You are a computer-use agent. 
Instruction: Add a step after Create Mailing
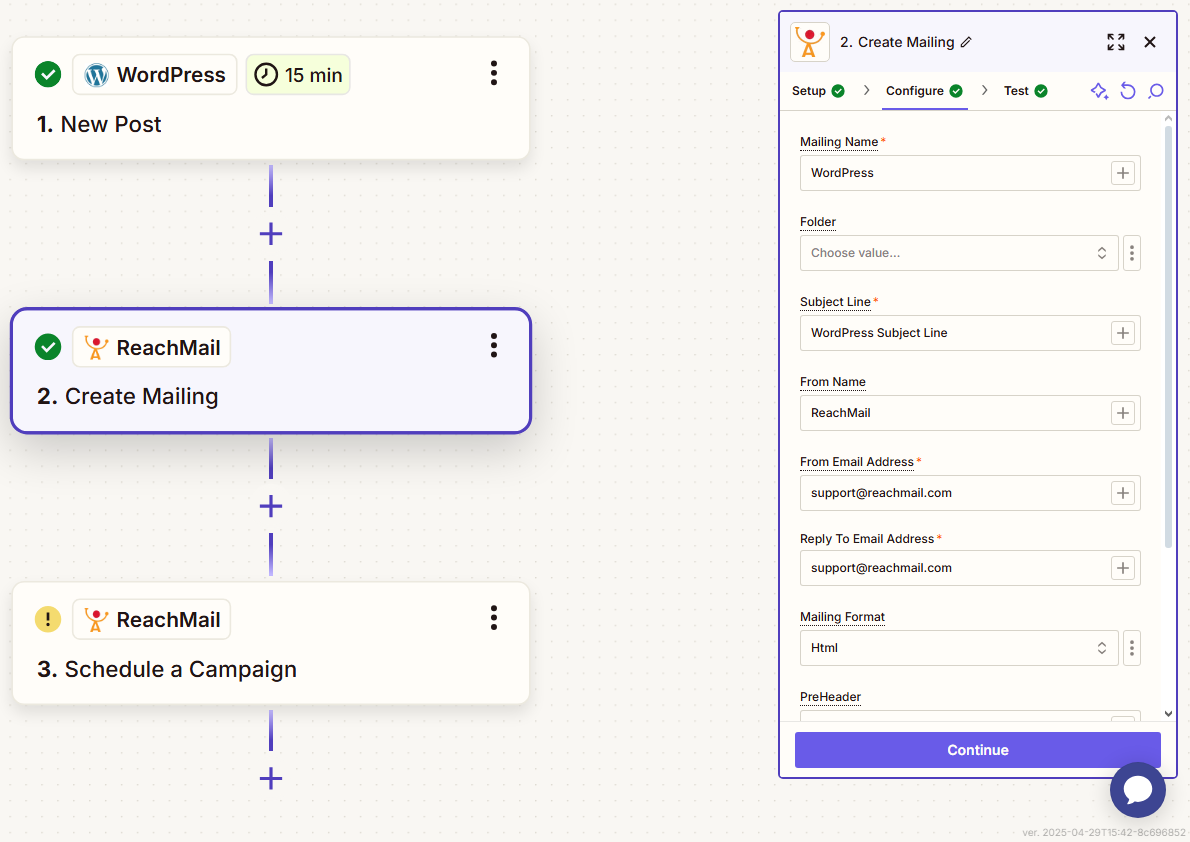271,506
